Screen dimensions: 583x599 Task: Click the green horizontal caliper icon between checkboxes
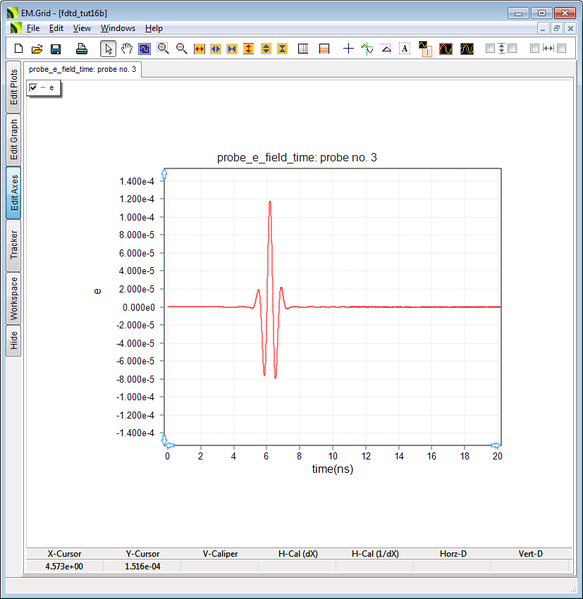pyautogui.click(x=548, y=48)
